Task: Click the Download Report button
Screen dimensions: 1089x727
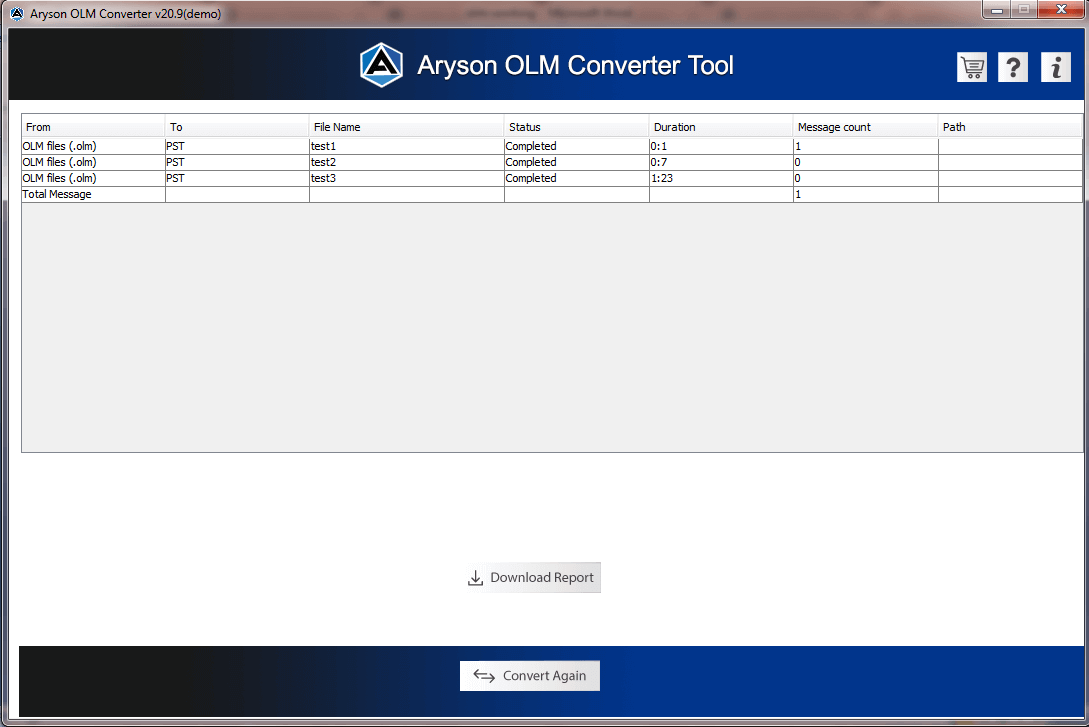Action: click(x=533, y=577)
